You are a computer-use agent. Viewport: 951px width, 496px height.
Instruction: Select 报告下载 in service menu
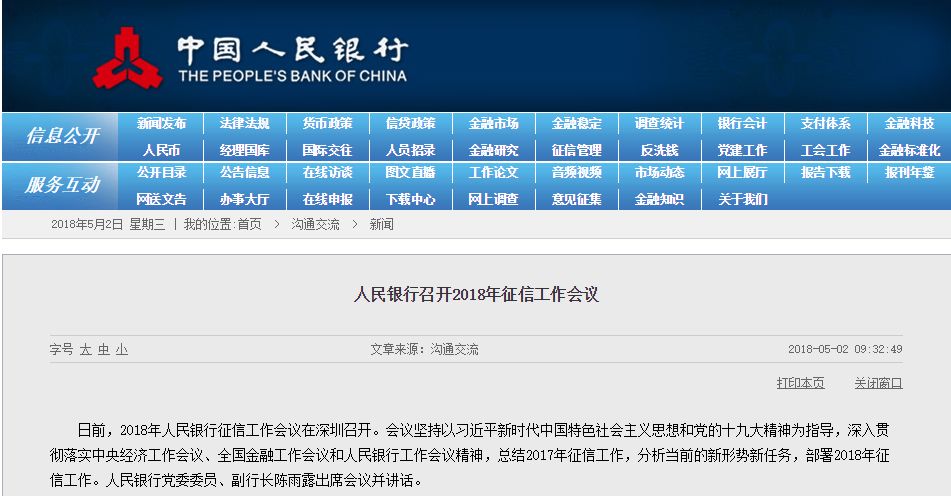click(x=825, y=173)
